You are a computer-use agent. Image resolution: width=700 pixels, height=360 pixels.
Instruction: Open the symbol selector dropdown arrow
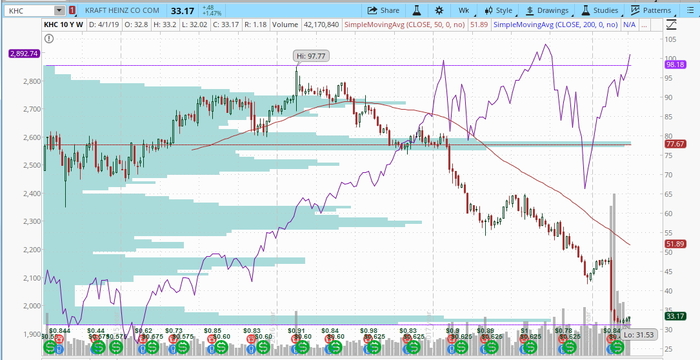59,10
